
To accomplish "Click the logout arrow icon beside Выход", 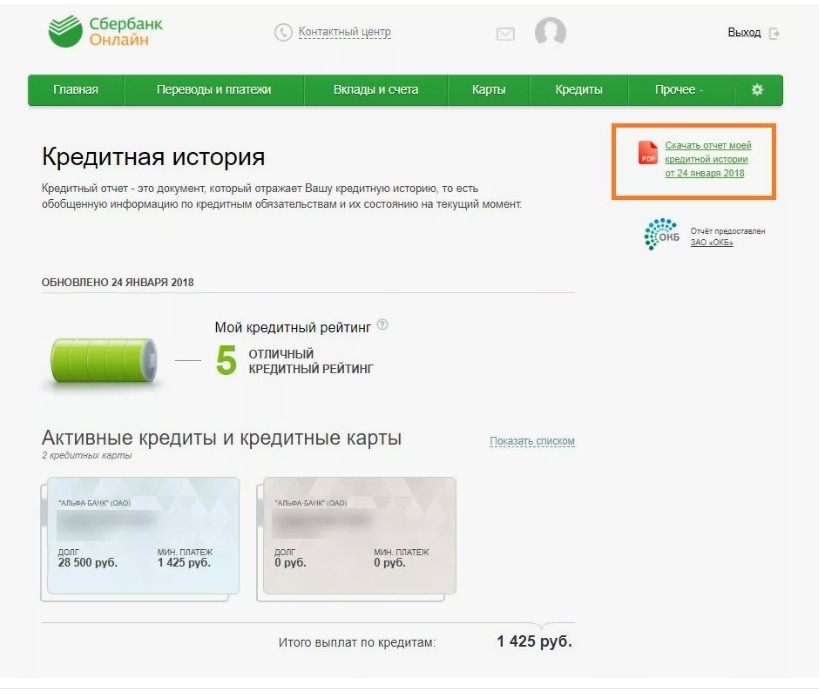I will (774, 34).
